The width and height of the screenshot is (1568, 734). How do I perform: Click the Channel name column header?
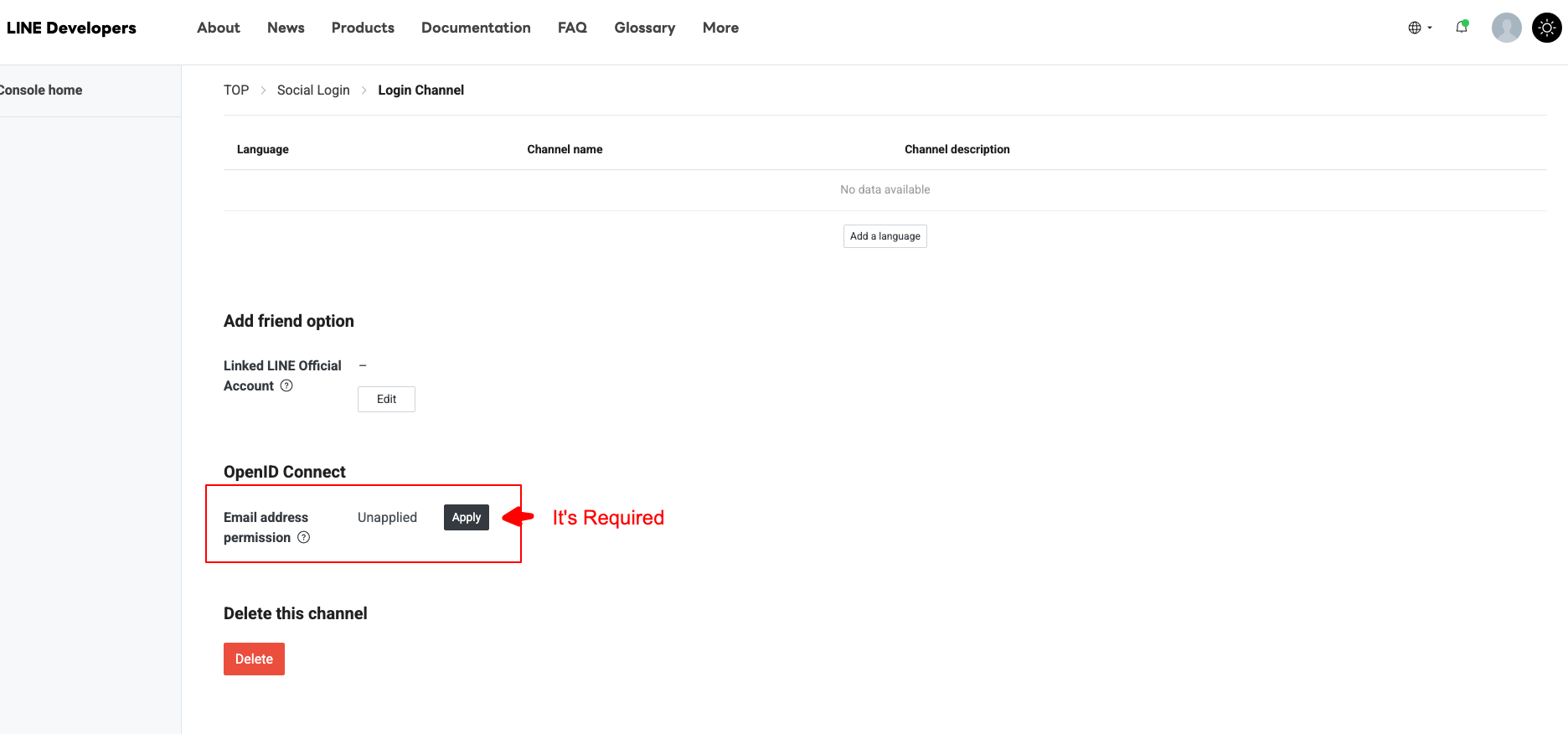point(565,149)
